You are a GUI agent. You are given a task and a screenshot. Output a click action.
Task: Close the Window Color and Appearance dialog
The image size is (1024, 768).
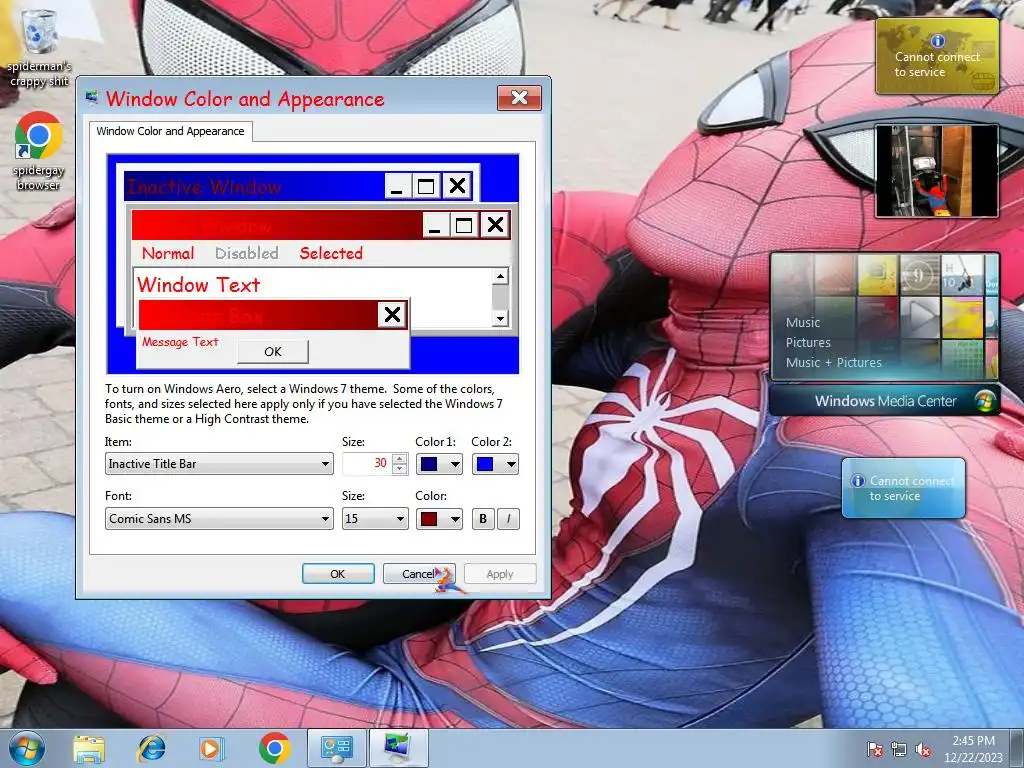(x=519, y=98)
